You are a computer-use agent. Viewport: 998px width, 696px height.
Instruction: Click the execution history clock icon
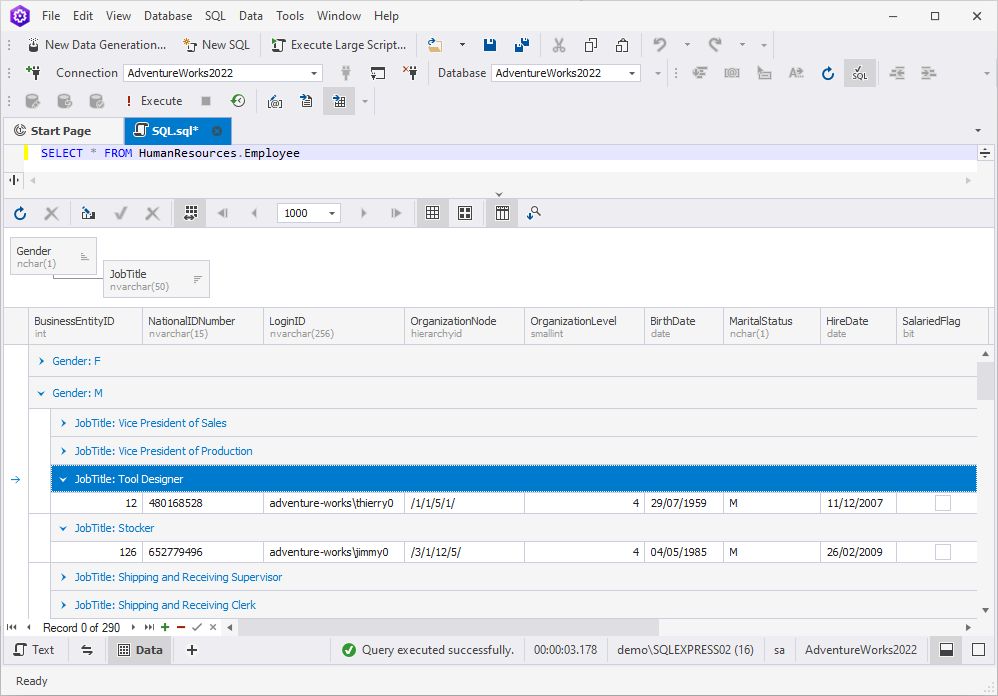pos(238,101)
